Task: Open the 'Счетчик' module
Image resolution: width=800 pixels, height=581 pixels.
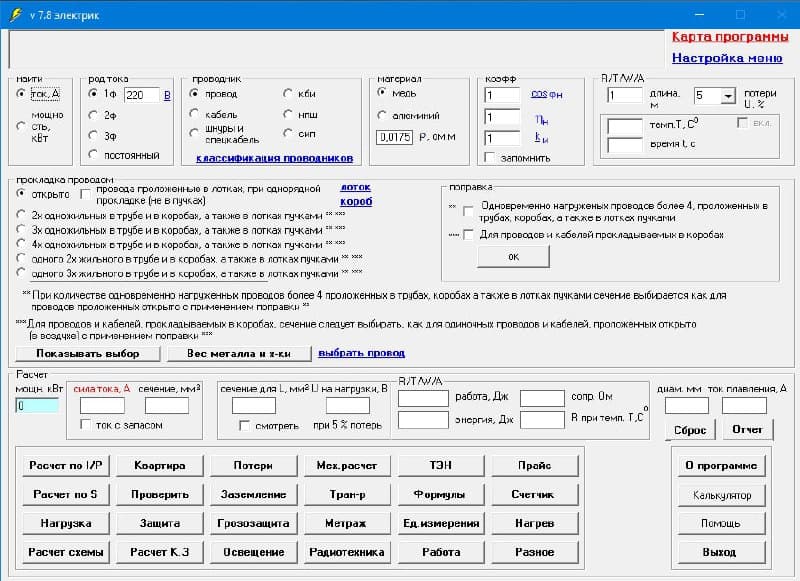Action: tap(535, 495)
